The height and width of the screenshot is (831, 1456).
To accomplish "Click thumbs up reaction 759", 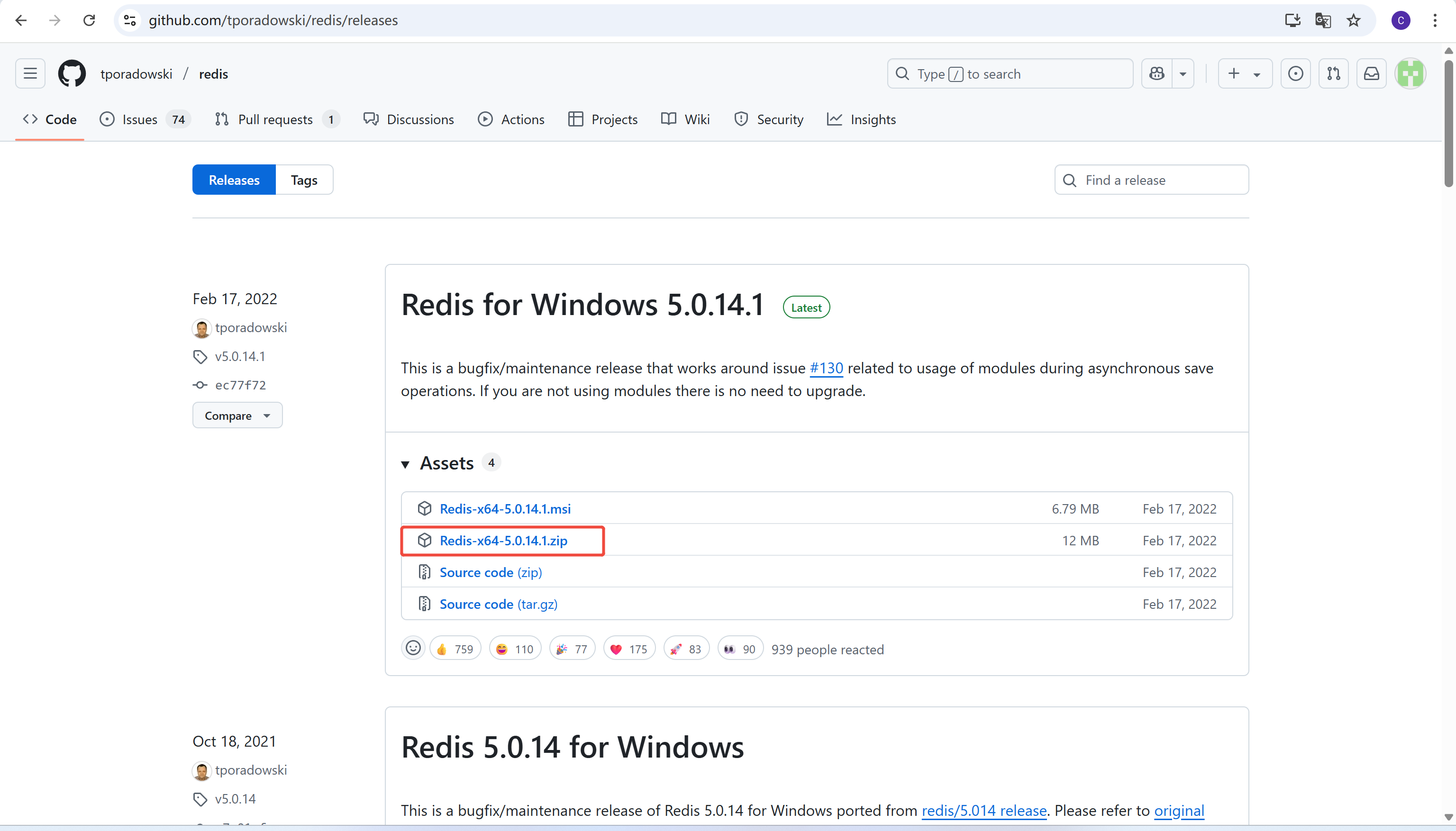I will pyautogui.click(x=455, y=649).
